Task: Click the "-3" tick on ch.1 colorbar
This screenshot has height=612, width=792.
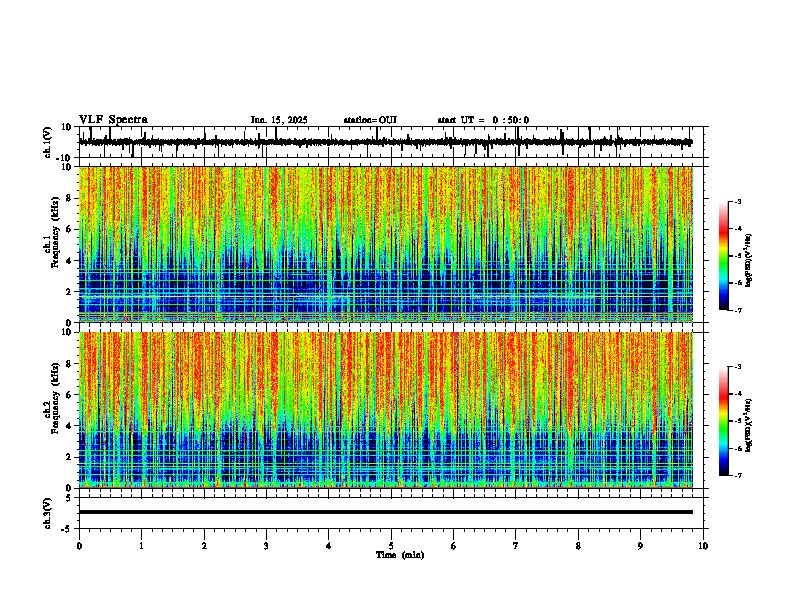Action: click(738, 201)
